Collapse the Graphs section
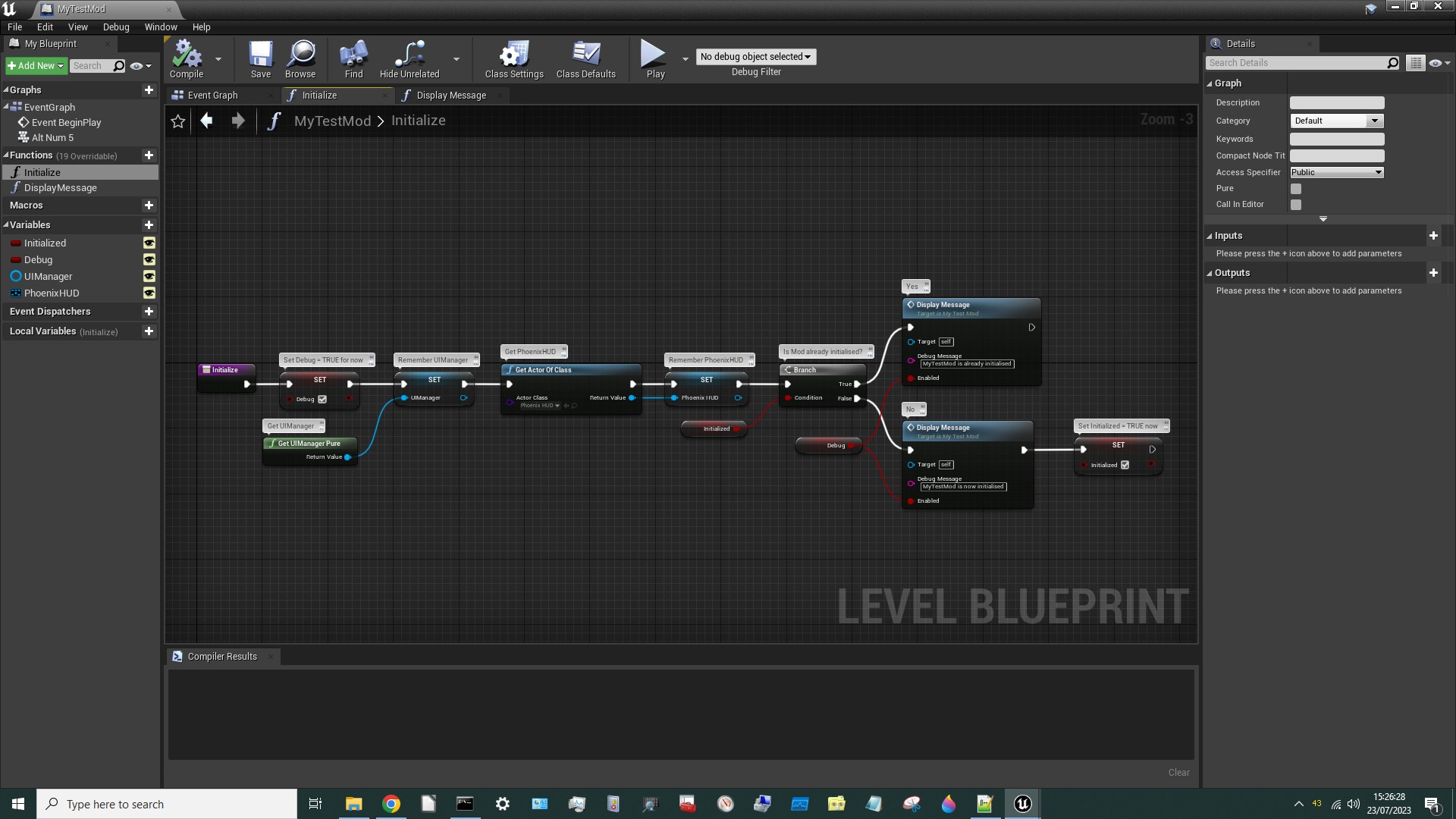1456x819 pixels. coord(6,89)
